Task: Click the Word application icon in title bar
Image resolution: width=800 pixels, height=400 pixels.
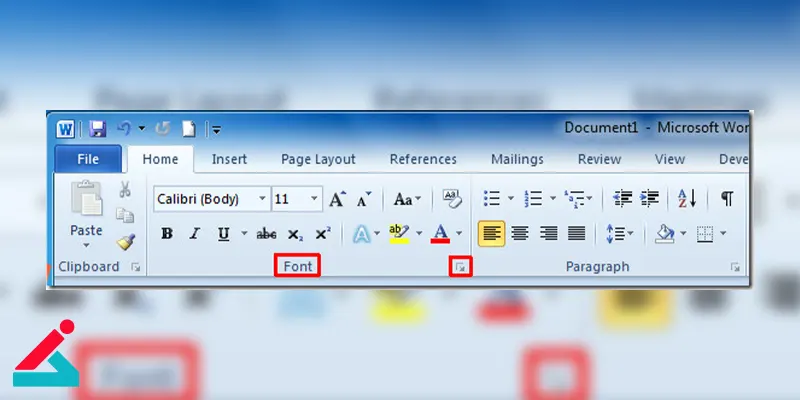Action: [65, 129]
